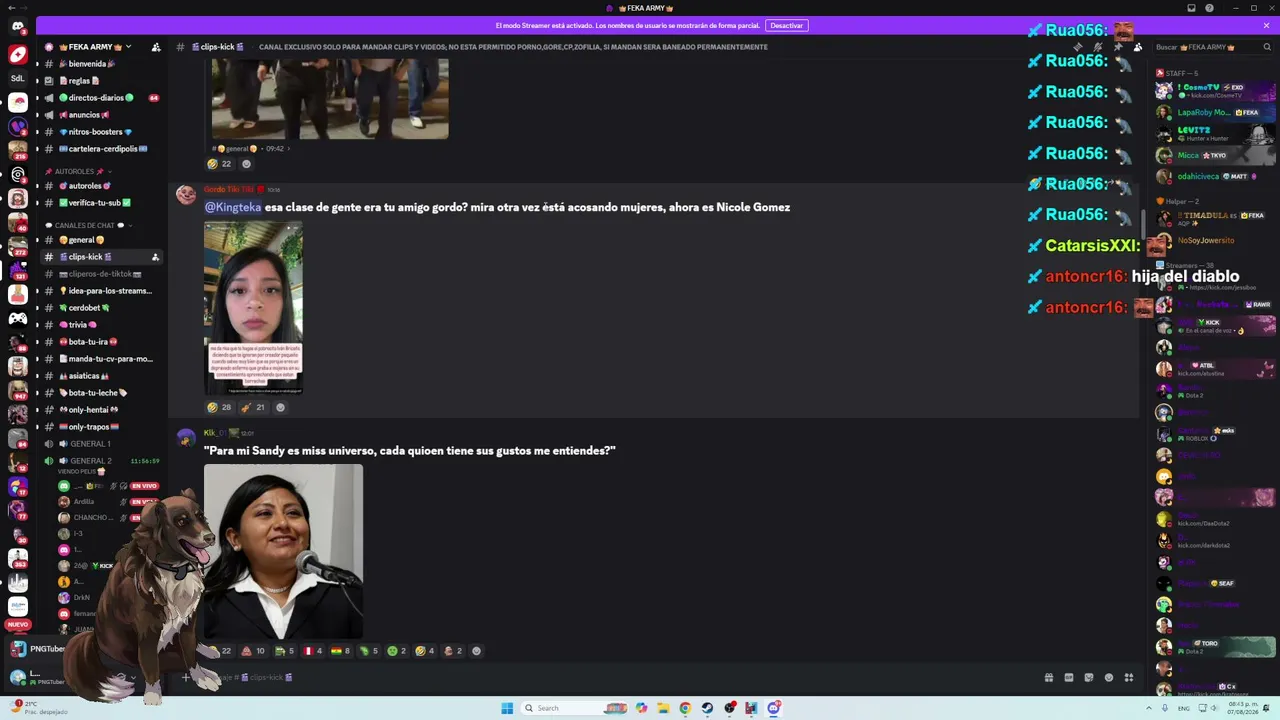Screen dimensions: 1280x720
Task: Deactivate Streamer mode
Action: 787,25
